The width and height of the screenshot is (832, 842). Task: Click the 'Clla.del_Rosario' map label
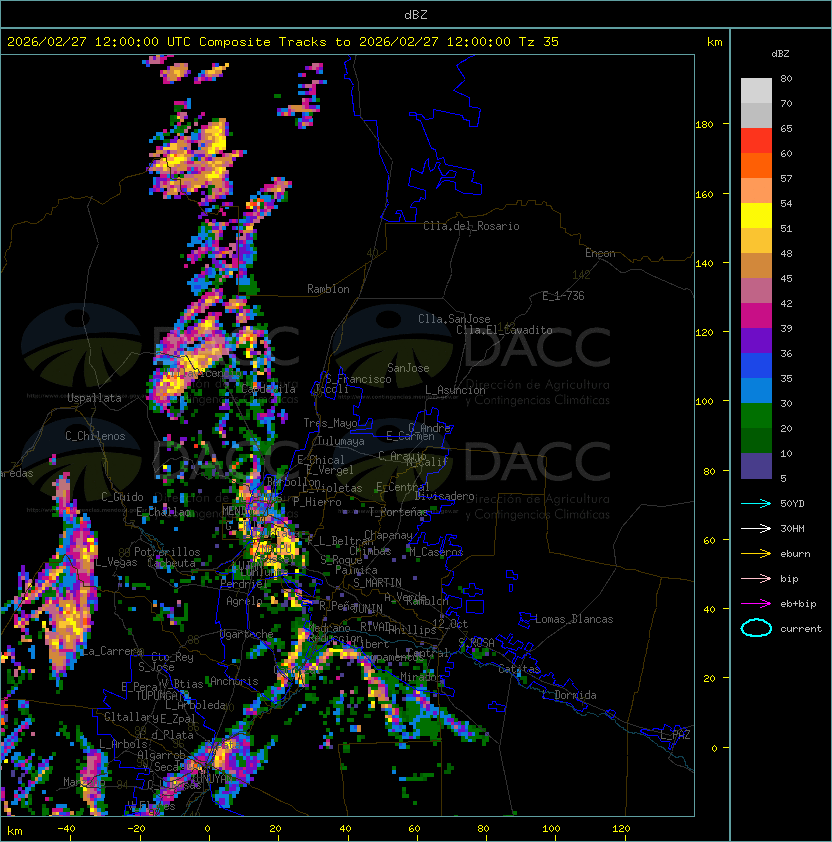pyautogui.click(x=471, y=226)
